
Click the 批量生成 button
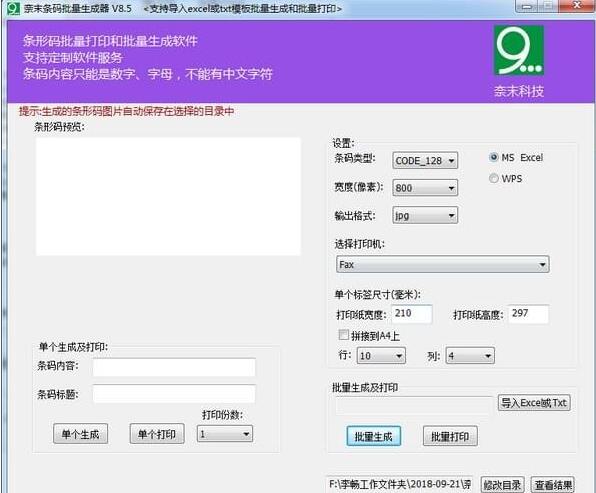pos(374,436)
